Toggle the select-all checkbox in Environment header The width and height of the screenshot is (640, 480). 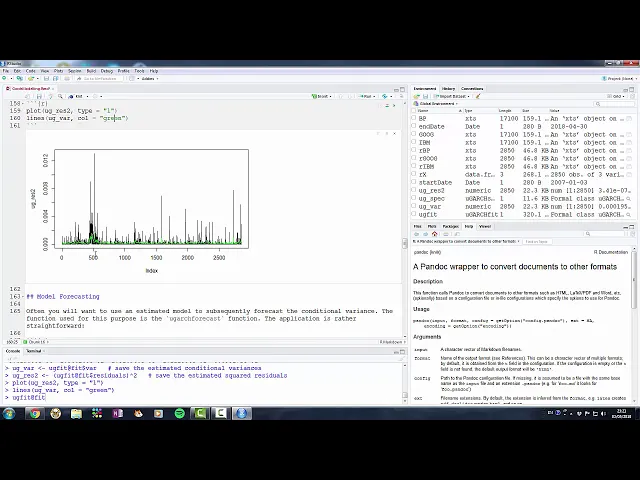pyautogui.click(x=413, y=111)
